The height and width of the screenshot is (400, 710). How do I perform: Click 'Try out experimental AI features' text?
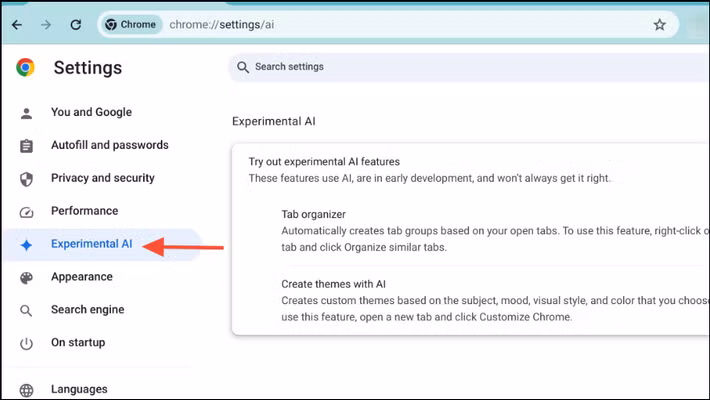point(324,162)
